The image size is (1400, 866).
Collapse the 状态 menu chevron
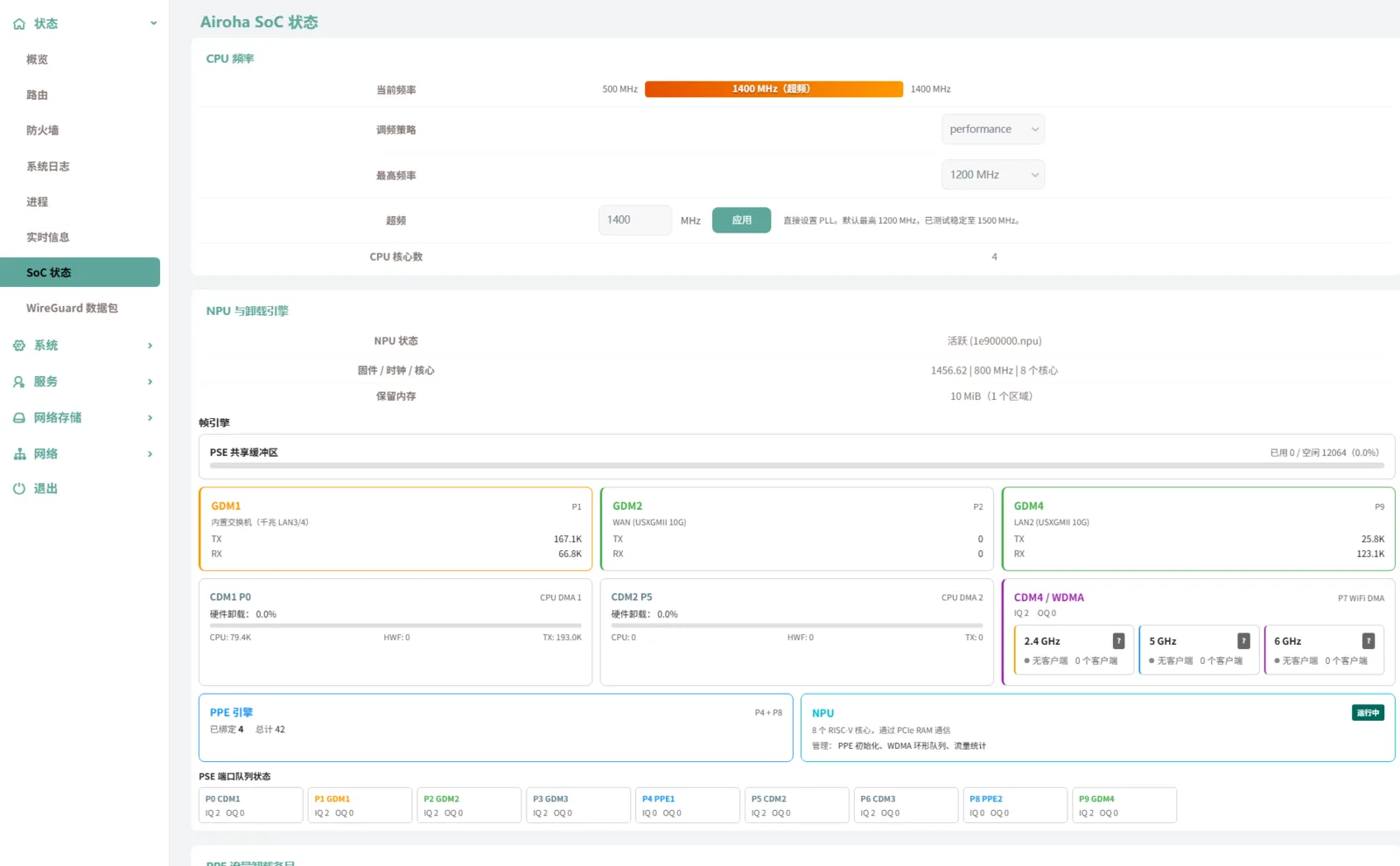pyautogui.click(x=153, y=24)
